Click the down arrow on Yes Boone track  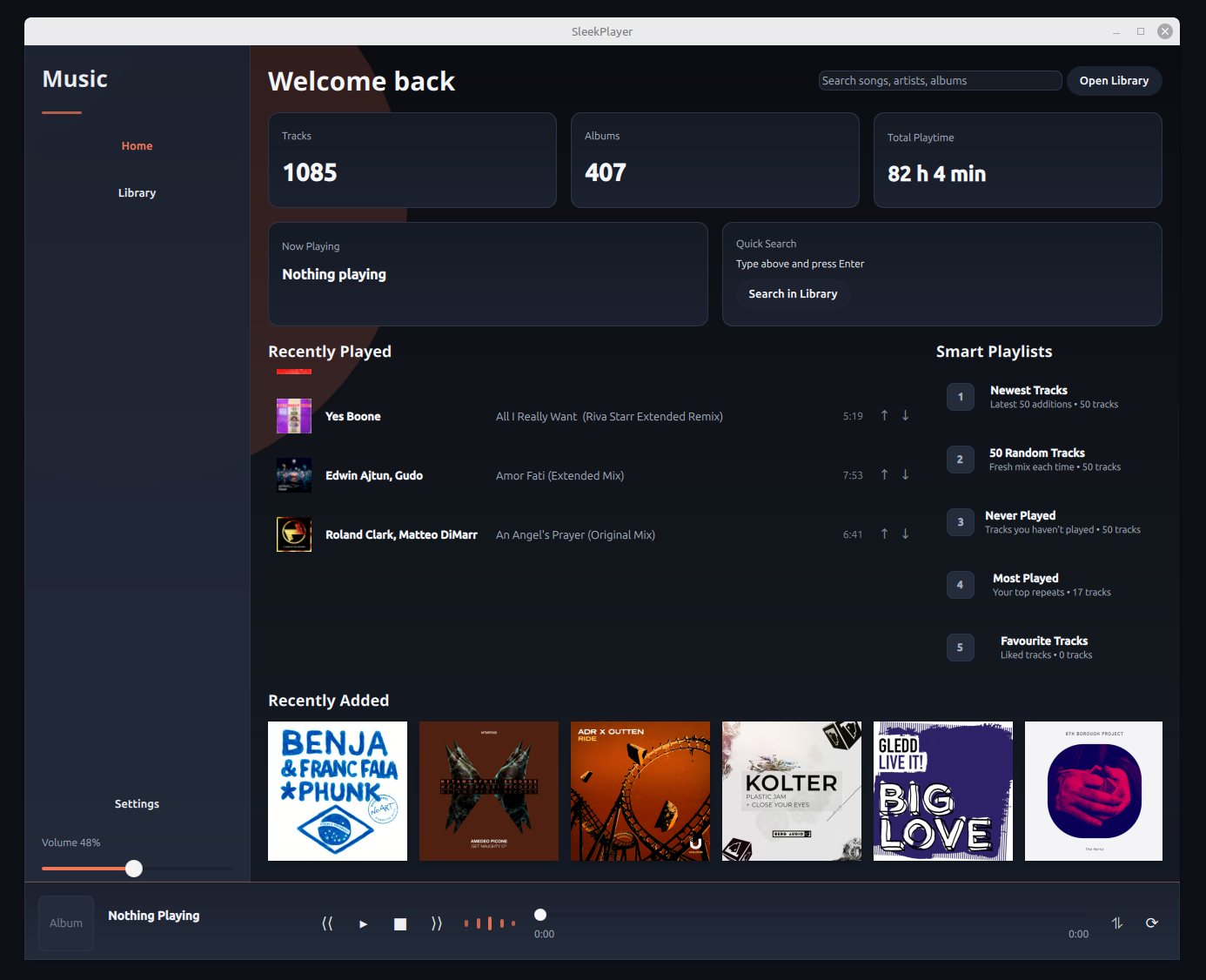(905, 416)
